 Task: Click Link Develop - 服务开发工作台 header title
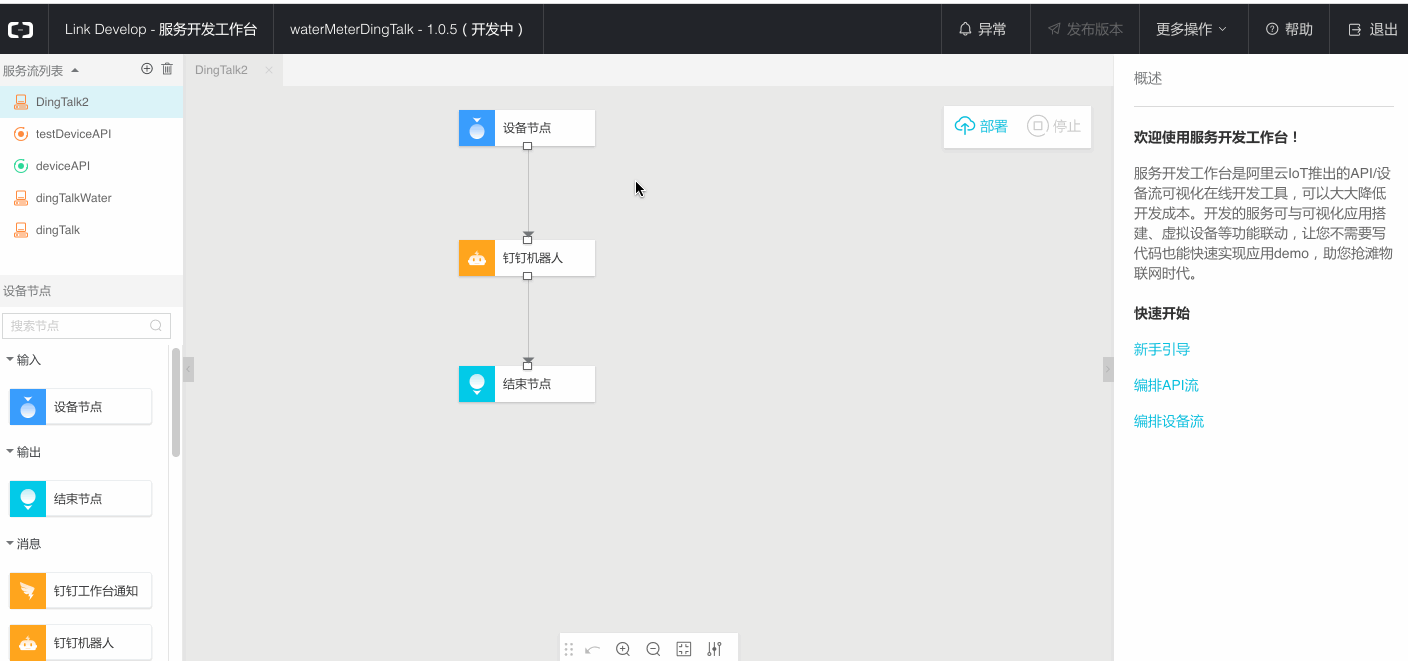[x=161, y=30]
